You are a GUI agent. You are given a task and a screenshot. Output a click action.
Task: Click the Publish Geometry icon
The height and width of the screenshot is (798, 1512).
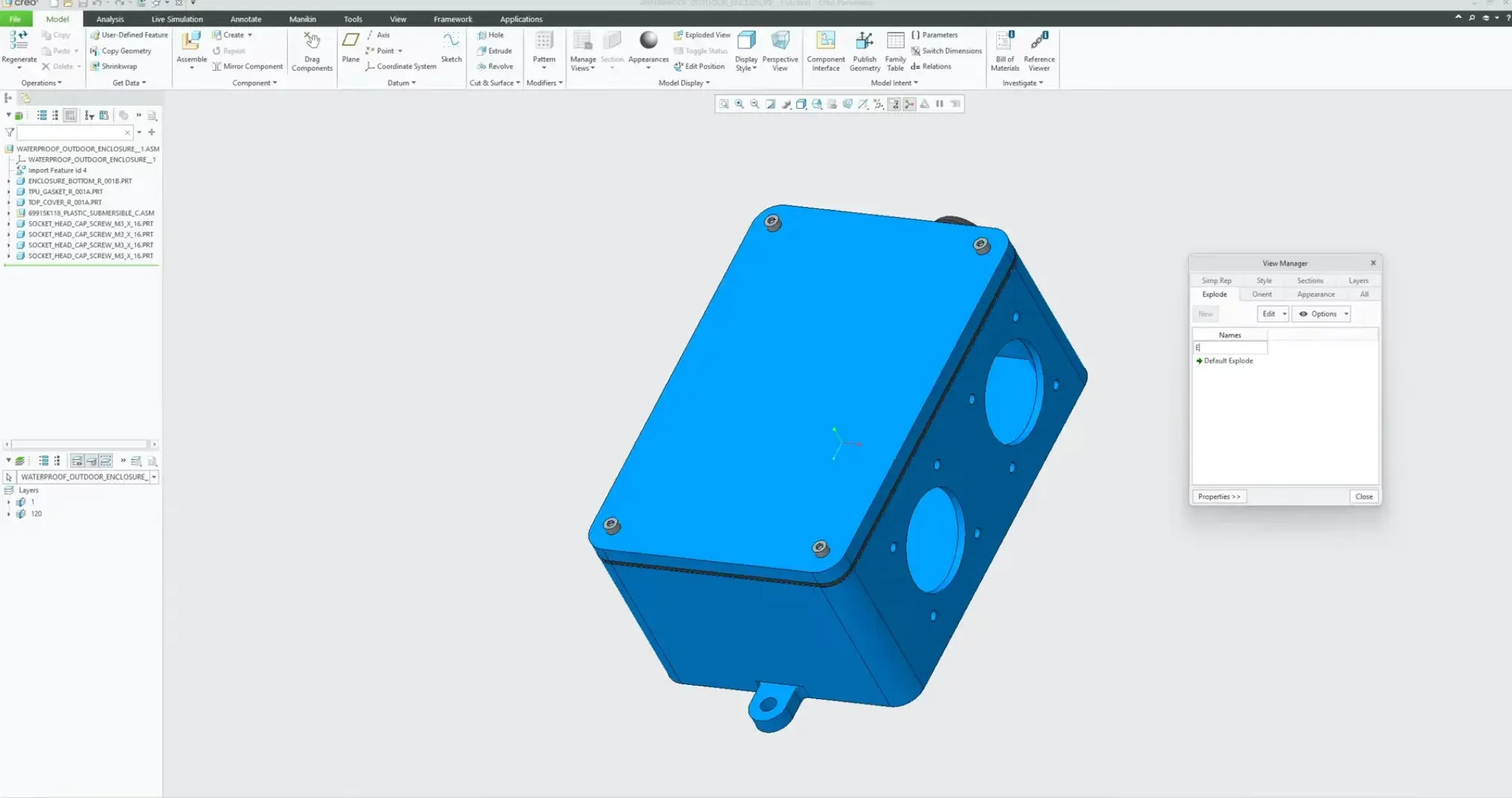click(x=864, y=41)
